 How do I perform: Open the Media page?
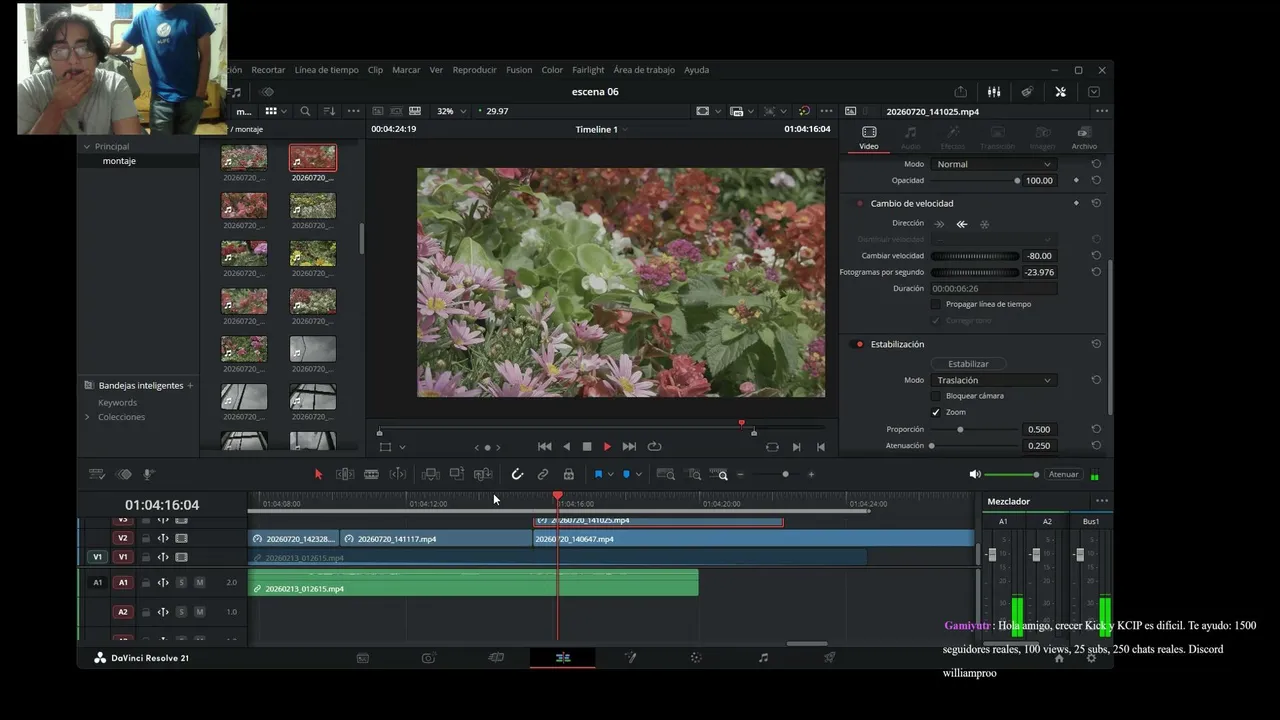pos(362,658)
